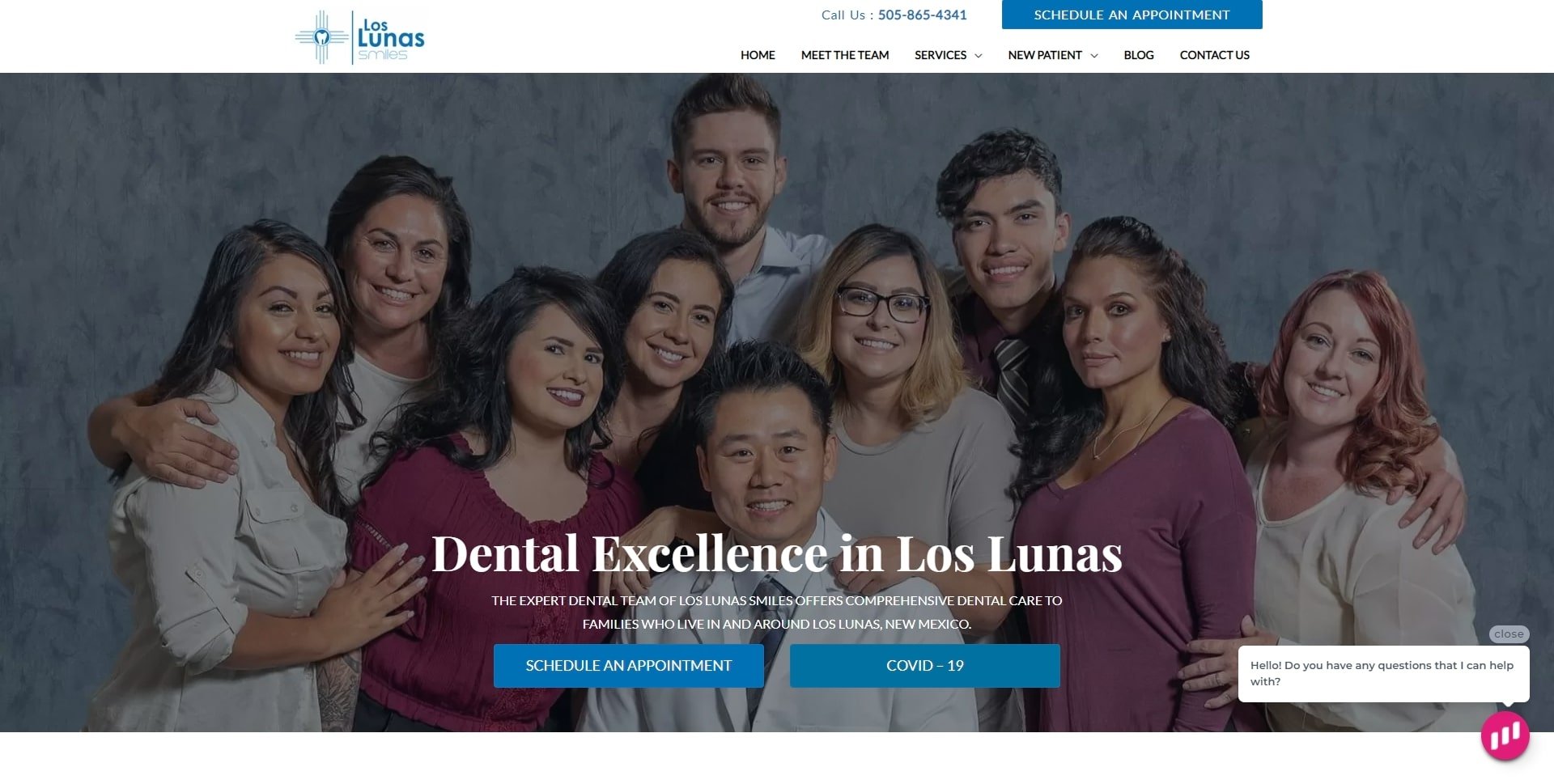Screen dimensions: 1554x784
Task: Click the chat greeting message bubble
Action: pyautogui.click(x=1383, y=673)
